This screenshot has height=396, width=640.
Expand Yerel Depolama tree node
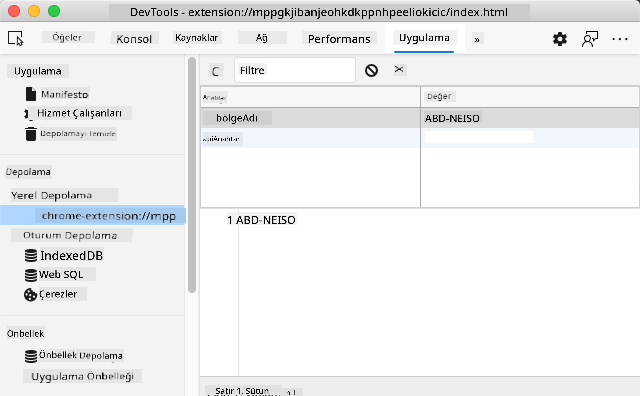tap(51, 195)
